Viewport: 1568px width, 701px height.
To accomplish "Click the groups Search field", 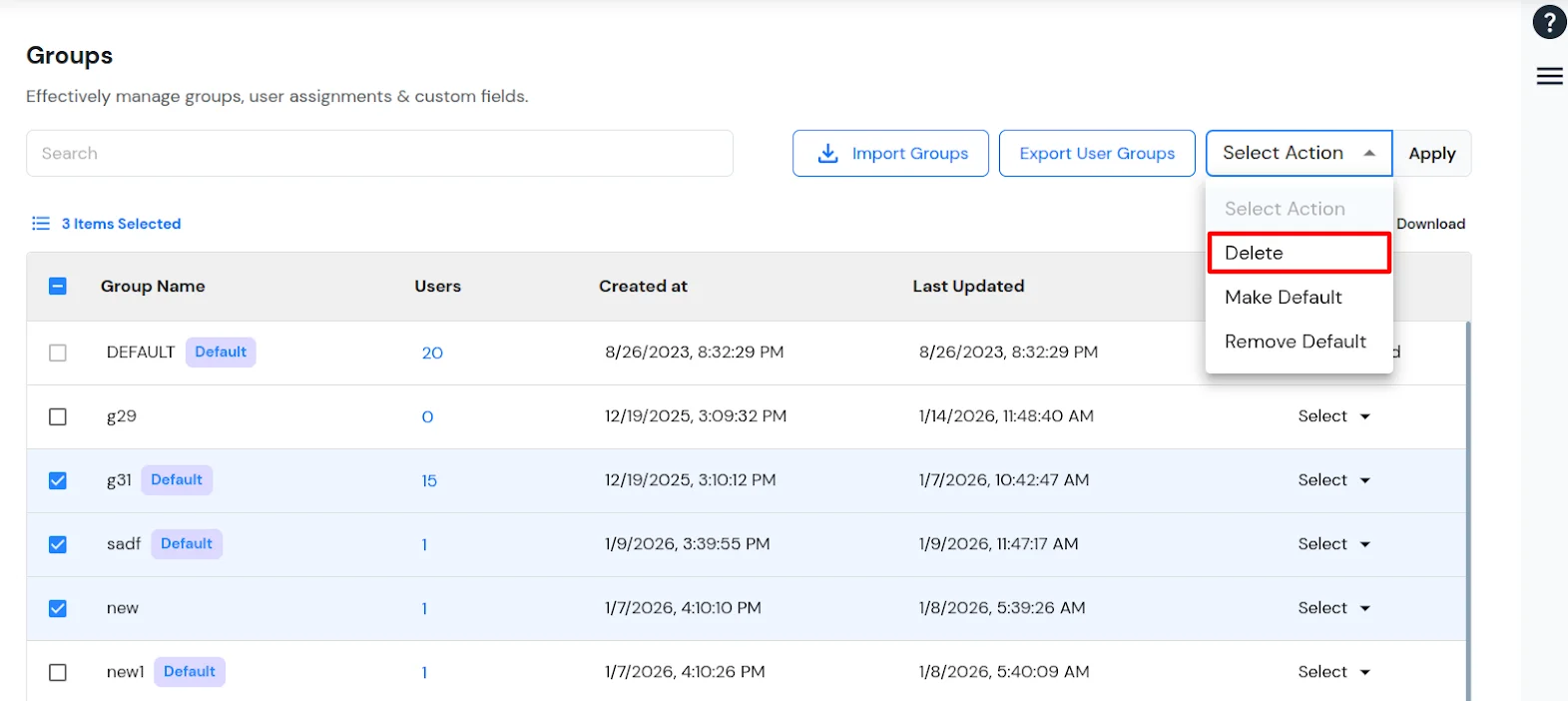I will [x=379, y=153].
